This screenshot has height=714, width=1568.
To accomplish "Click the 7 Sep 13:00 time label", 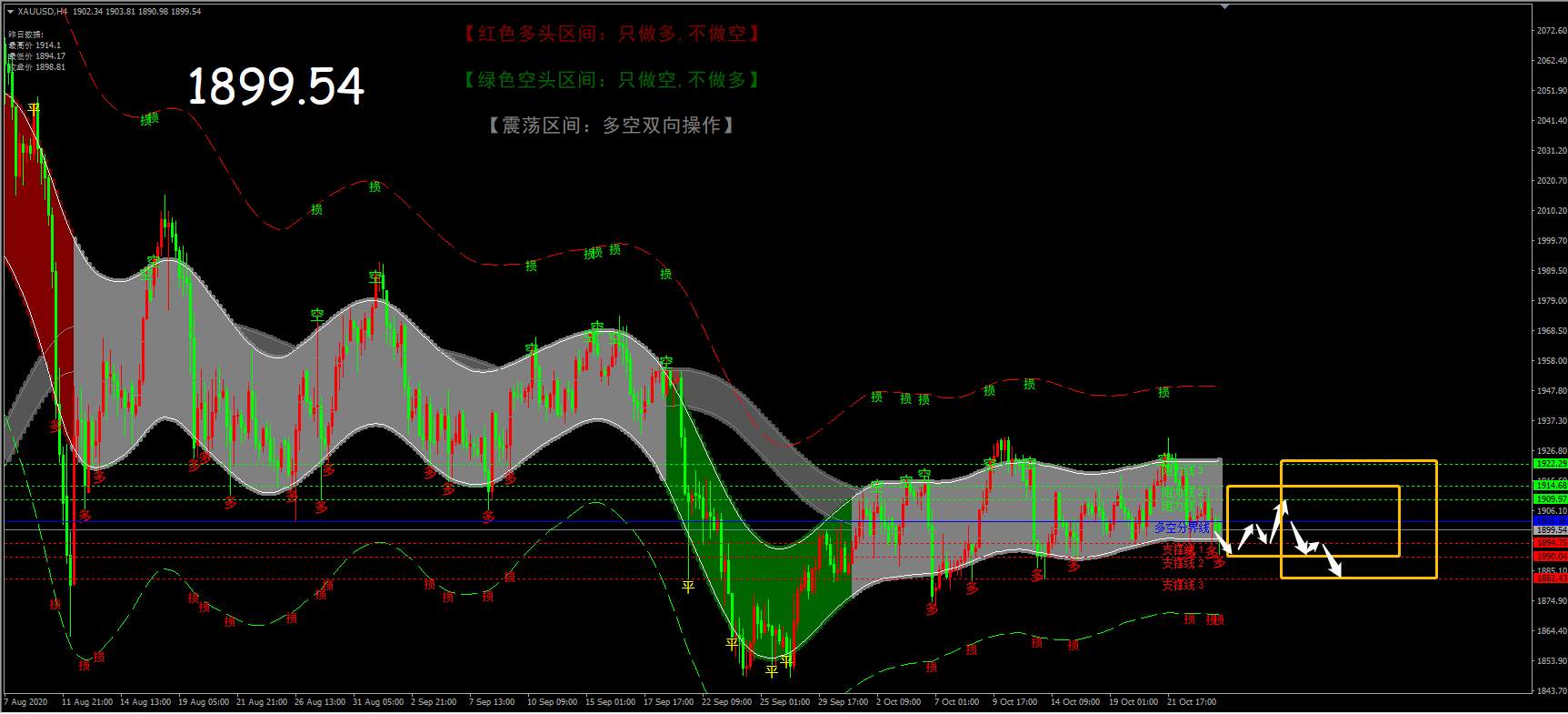I will click(492, 702).
